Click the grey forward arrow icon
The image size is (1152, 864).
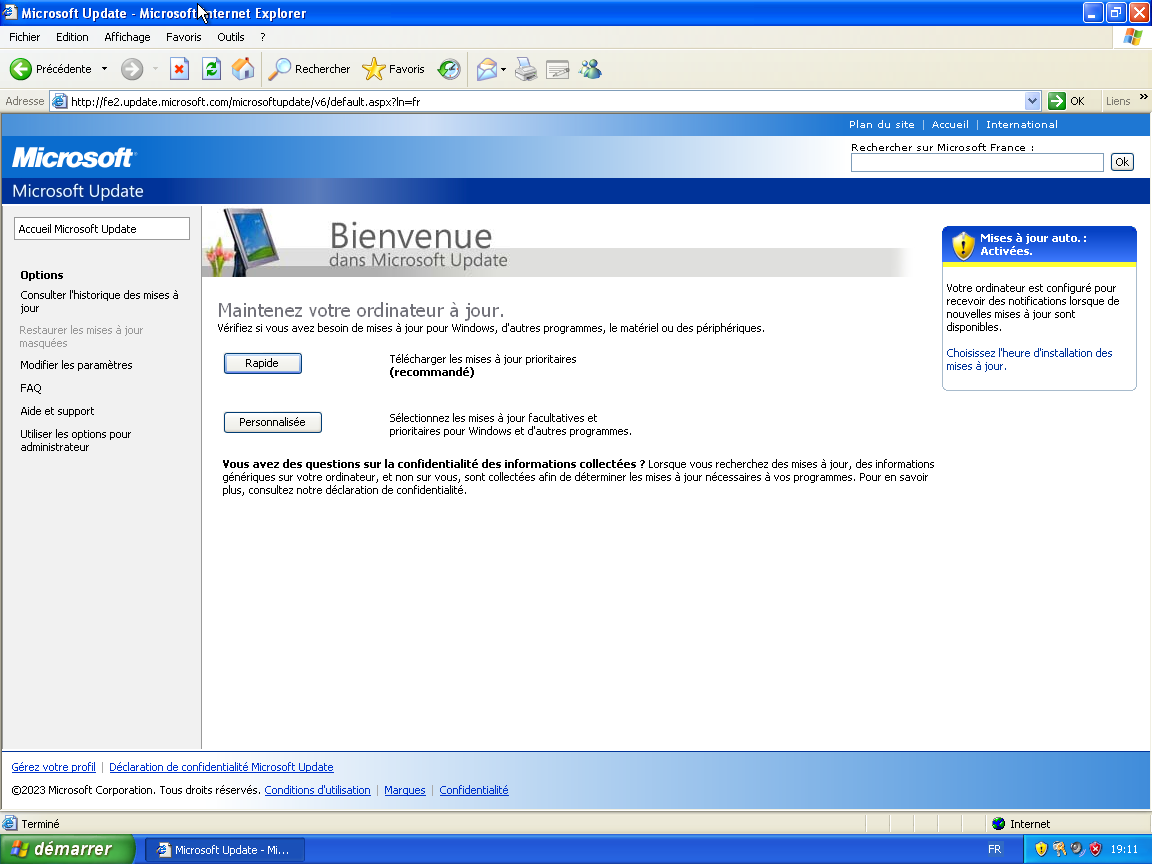pos(132,69)
